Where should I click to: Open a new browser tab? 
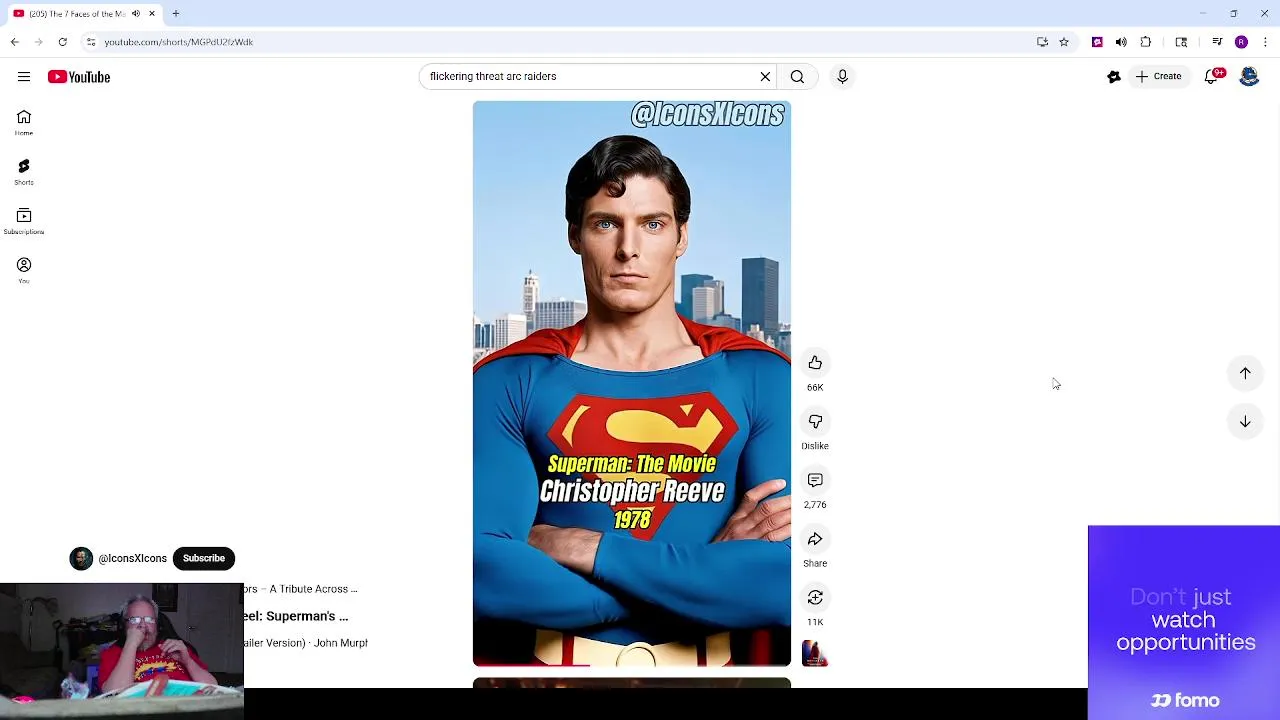pos(176,14)
